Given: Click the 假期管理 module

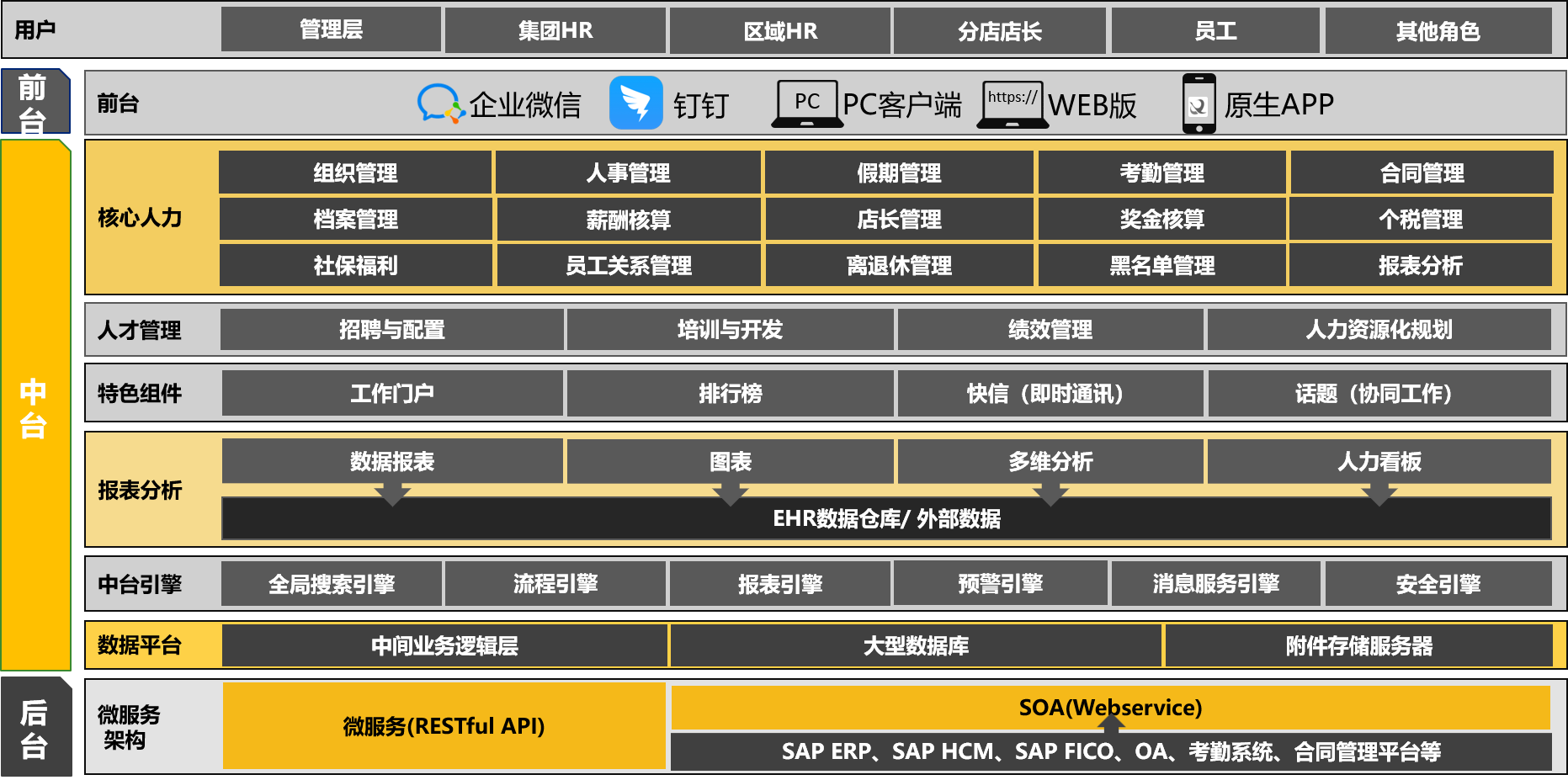Looking at the screenshot, I should tap(899, 172).
